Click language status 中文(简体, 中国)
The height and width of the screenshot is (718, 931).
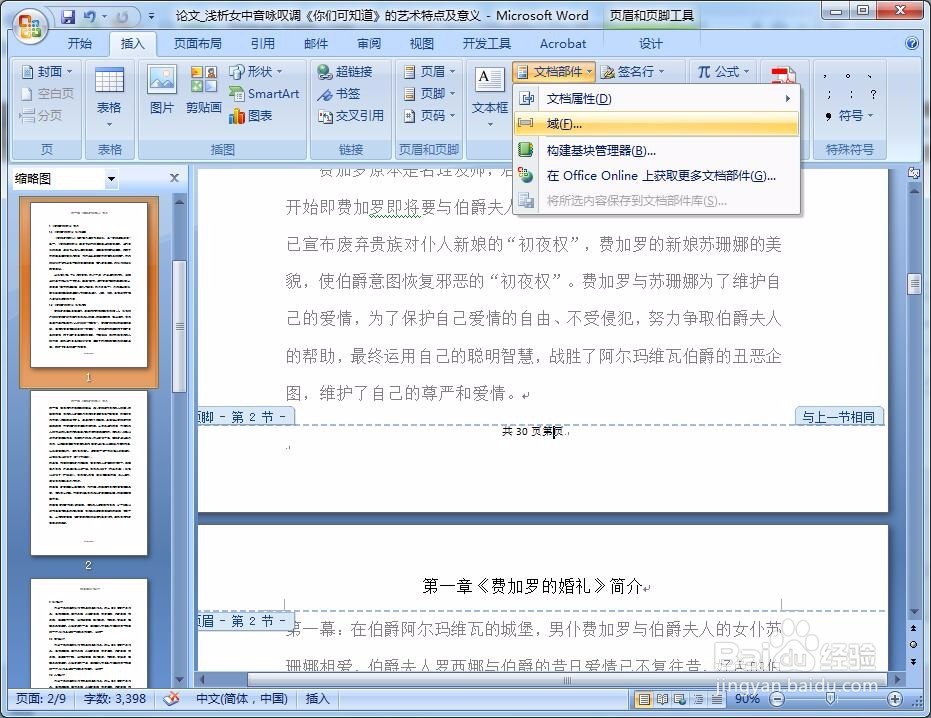242,698
